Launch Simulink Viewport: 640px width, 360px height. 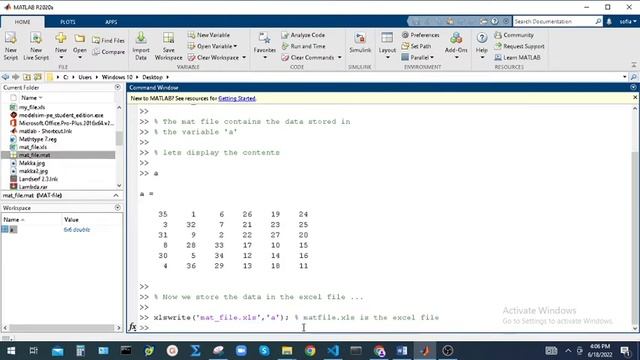(x=360, y=43)
